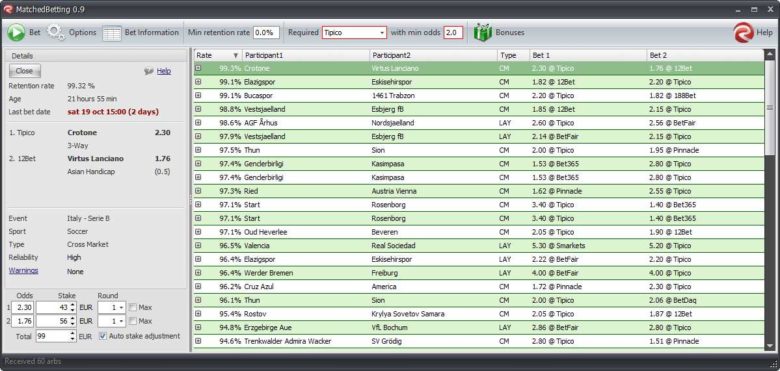
Task: Sort by Bet 2 column header
Action: [x=705, y=55]
